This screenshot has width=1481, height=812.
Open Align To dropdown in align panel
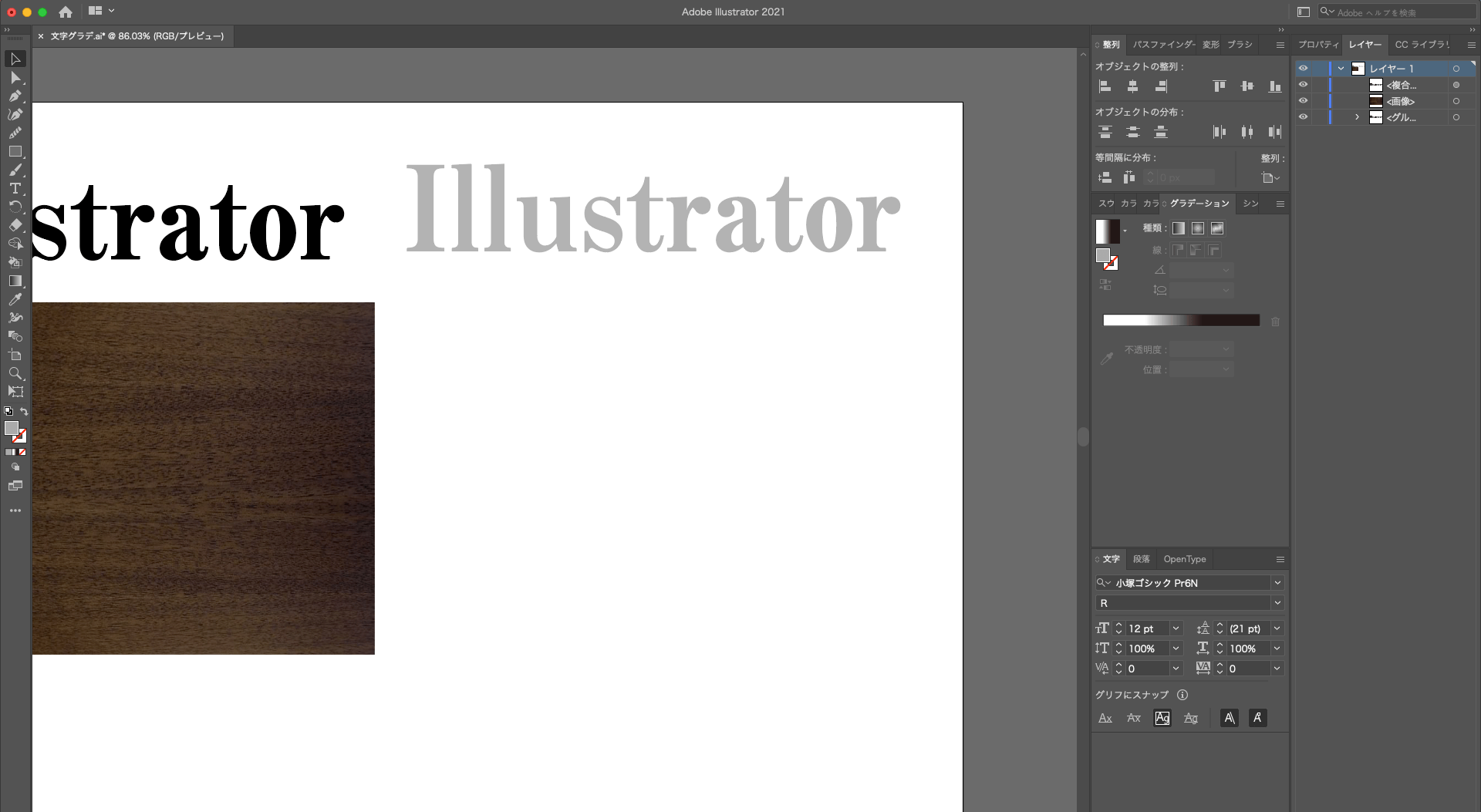(x=1270, y=178)
